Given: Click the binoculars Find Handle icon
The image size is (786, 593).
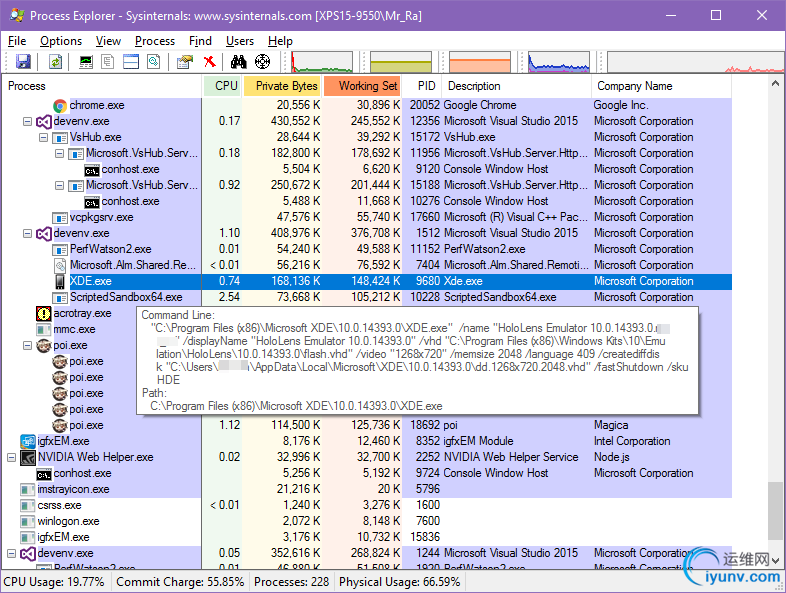Looking at the screenshot, I should (x=239, y=62).
